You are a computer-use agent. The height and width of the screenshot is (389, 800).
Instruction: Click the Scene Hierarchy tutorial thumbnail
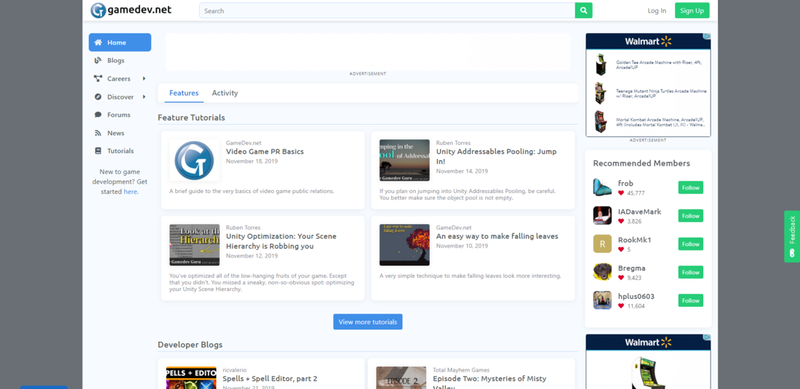click(194, 245)
